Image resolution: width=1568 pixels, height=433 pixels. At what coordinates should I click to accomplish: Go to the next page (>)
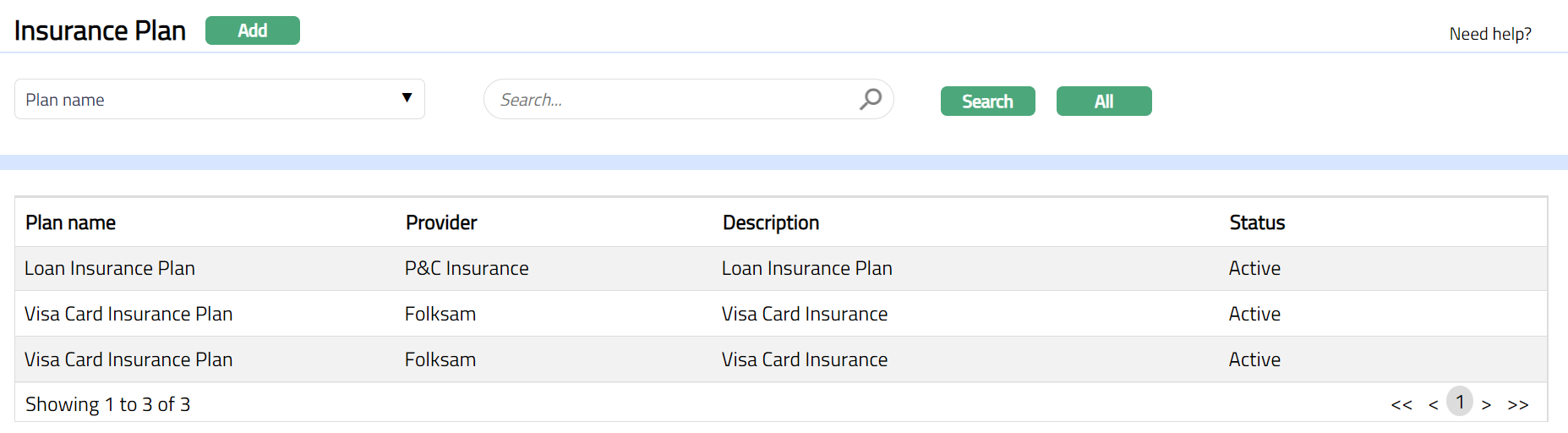click(x=1486, y=405)
